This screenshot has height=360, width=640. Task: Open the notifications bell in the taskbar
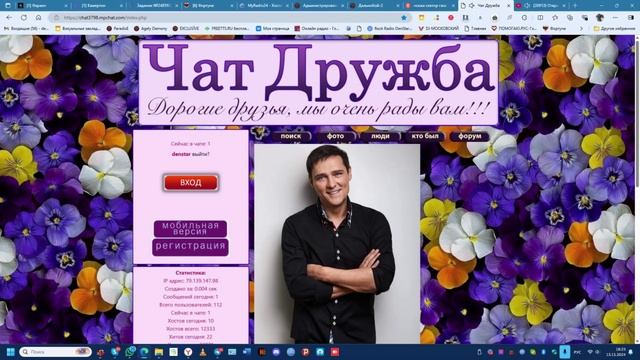click(631, 352)
